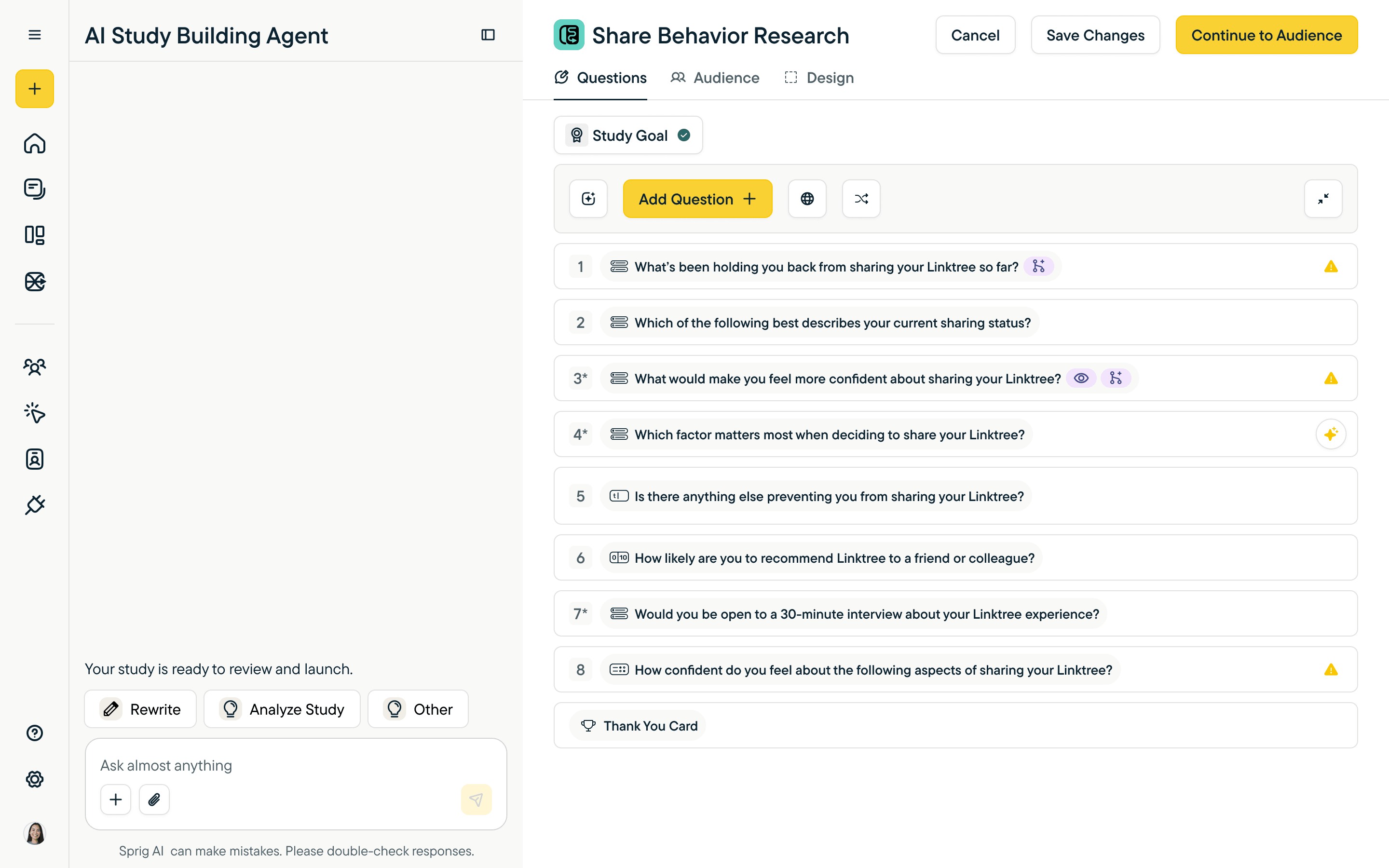Expand question 1 about holding you back
The width and height of the screenshot is (1389, 868).
tap(955, 266)
